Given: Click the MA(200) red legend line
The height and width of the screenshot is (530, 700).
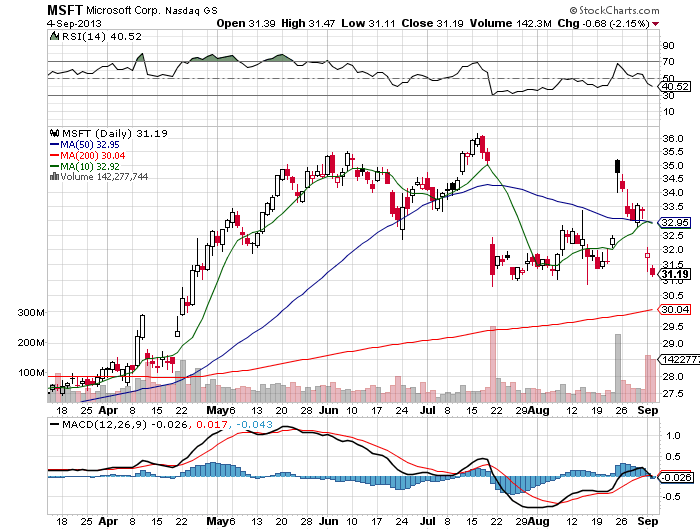Looking at the screenshot, I should tap(54, 155).
